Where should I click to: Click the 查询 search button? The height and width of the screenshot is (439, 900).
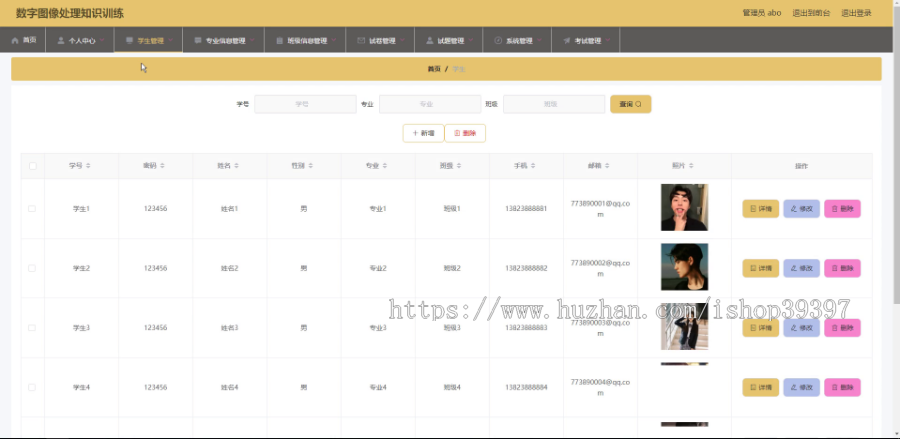[630, 104]
